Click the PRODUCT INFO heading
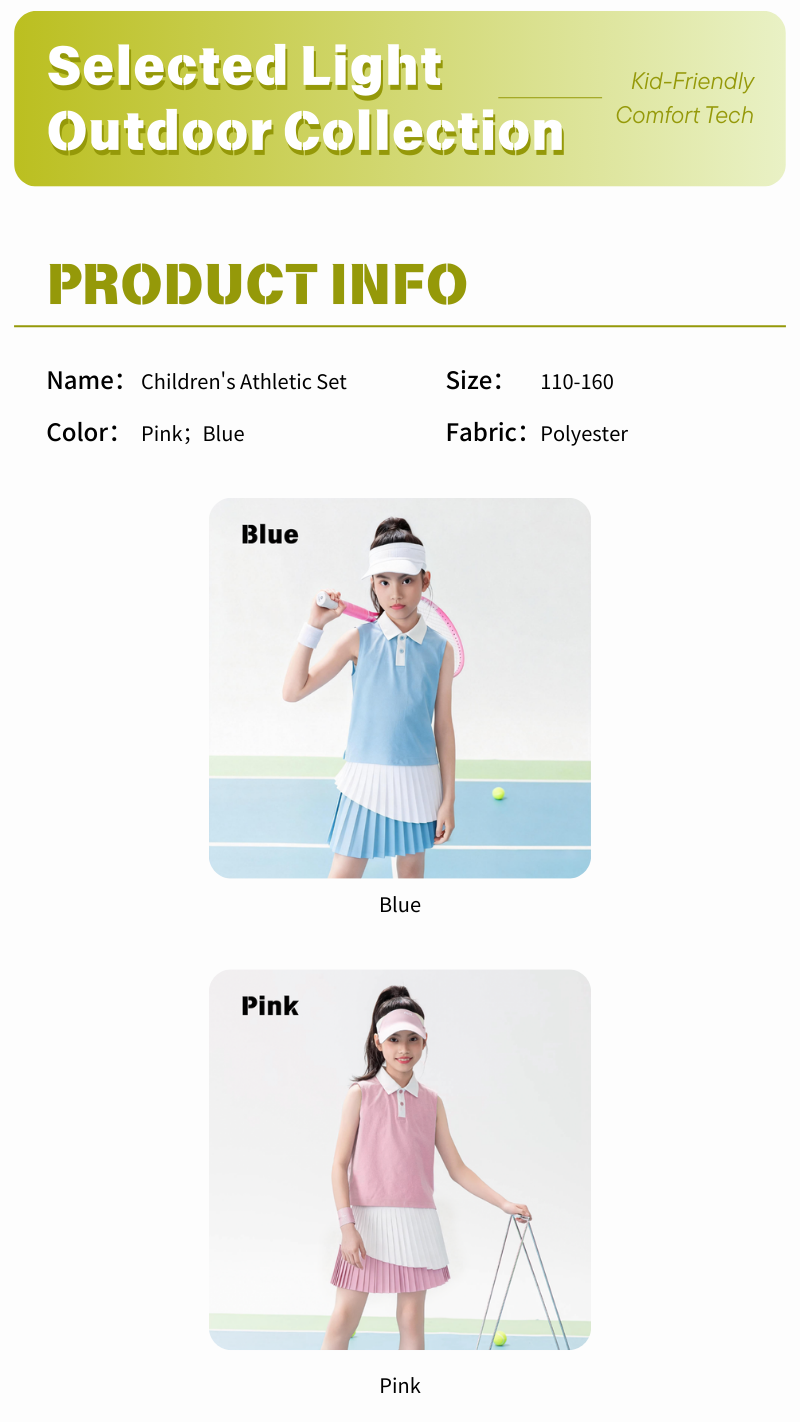Image resolution: width=800 pixels, height=1422 pixels. (257, 284)
